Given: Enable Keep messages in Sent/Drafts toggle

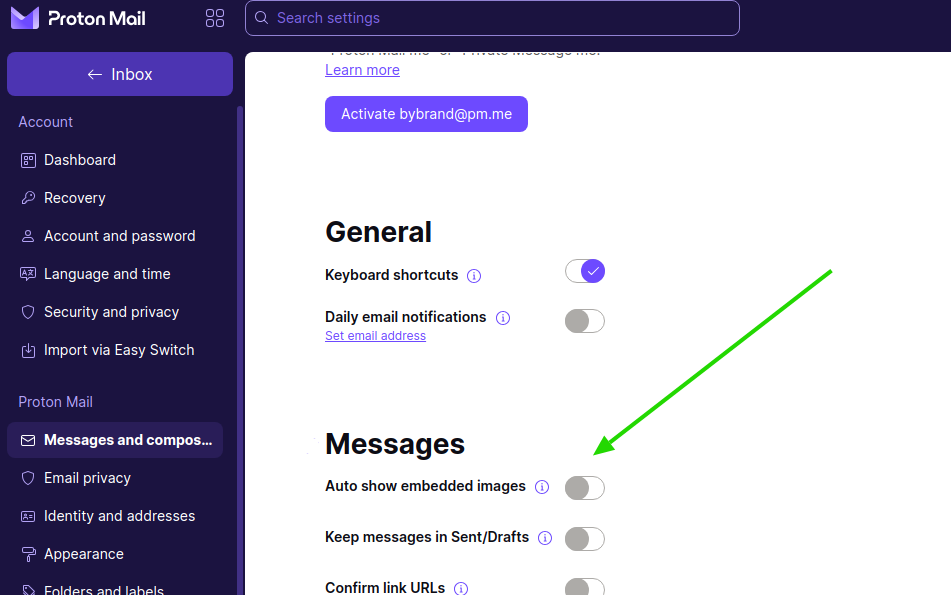Looking at the screenshot, I should (x=585, y=539).
